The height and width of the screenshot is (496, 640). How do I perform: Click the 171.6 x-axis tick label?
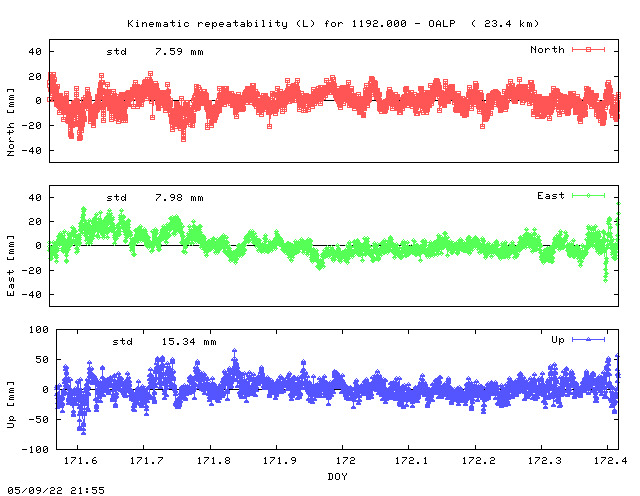[x=80, y=461]
